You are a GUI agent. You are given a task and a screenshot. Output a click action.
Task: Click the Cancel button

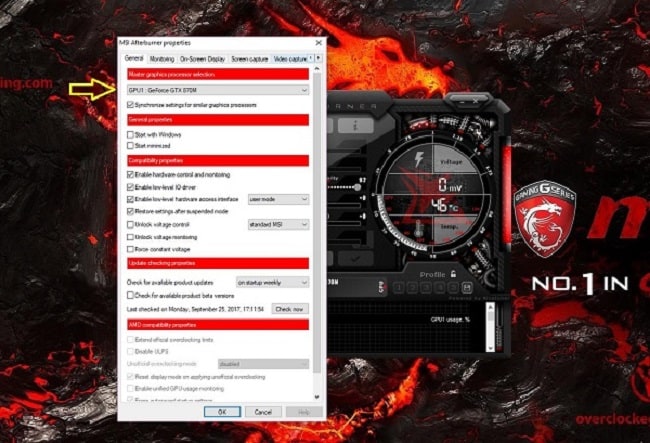[263, 412]
